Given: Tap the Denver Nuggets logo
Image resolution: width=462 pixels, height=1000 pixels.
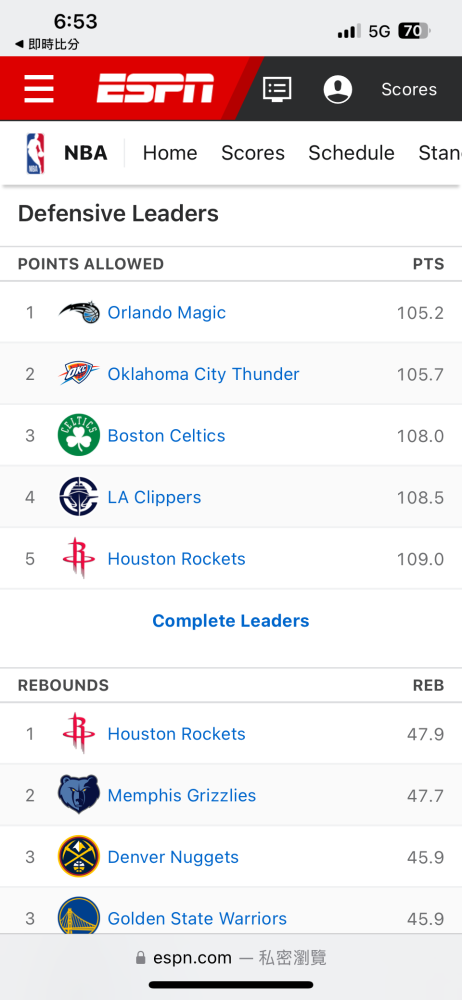Looking at the screenshot, I should click(x=79, y=857).
